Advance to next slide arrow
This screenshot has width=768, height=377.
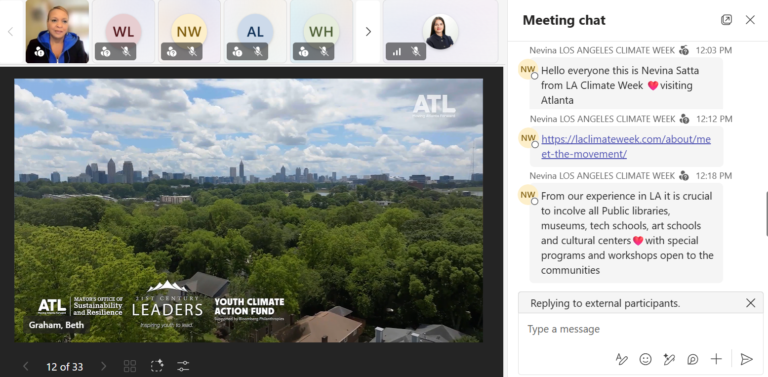click(x=103, y=366)
